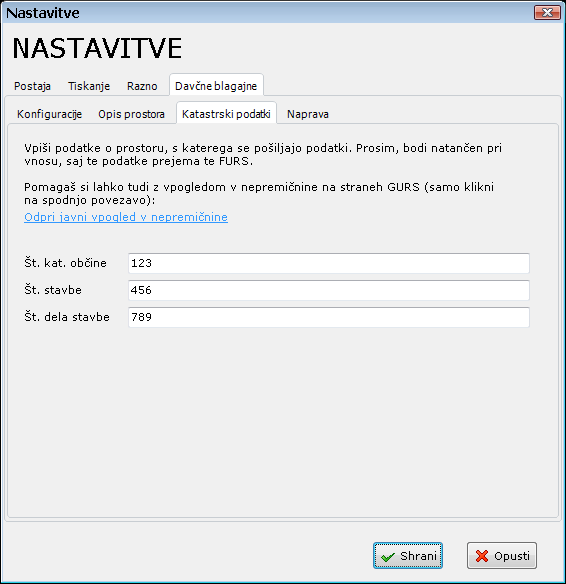Focus the Št. stavbe field containing 456
Image resolution: width=566 pixels, height=584 pixels.
coord(329,290)
